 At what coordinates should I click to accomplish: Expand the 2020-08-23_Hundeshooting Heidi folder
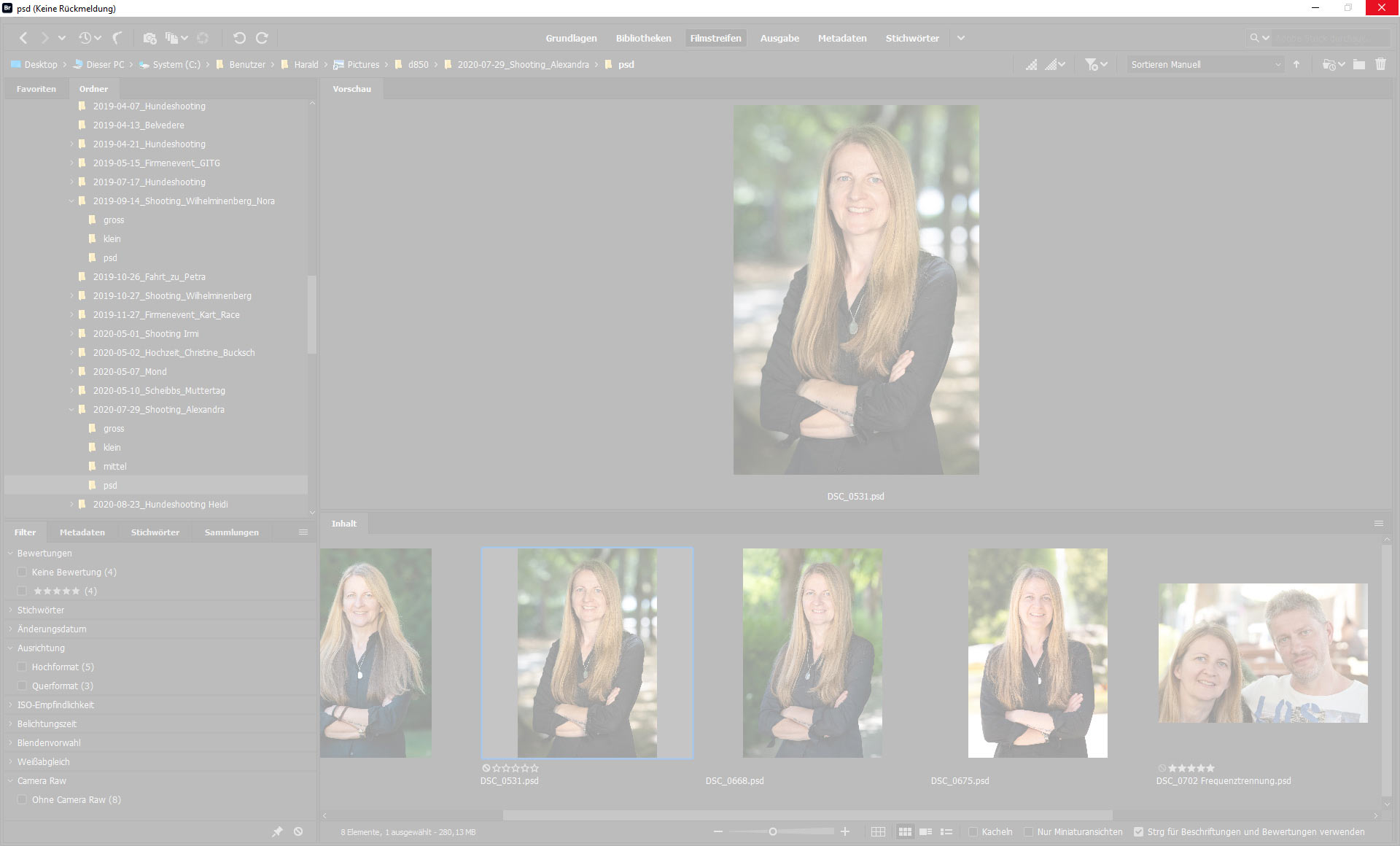tap(71, 504)
